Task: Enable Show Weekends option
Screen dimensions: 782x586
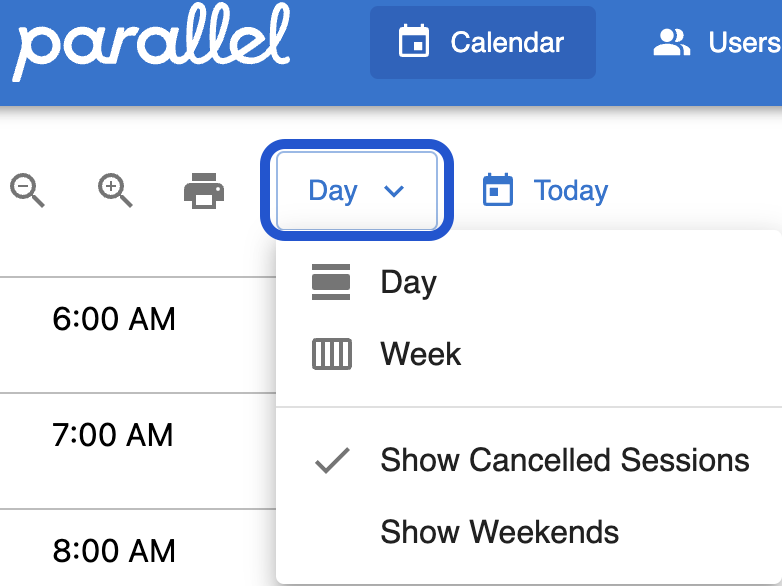Action: point(499,532)
